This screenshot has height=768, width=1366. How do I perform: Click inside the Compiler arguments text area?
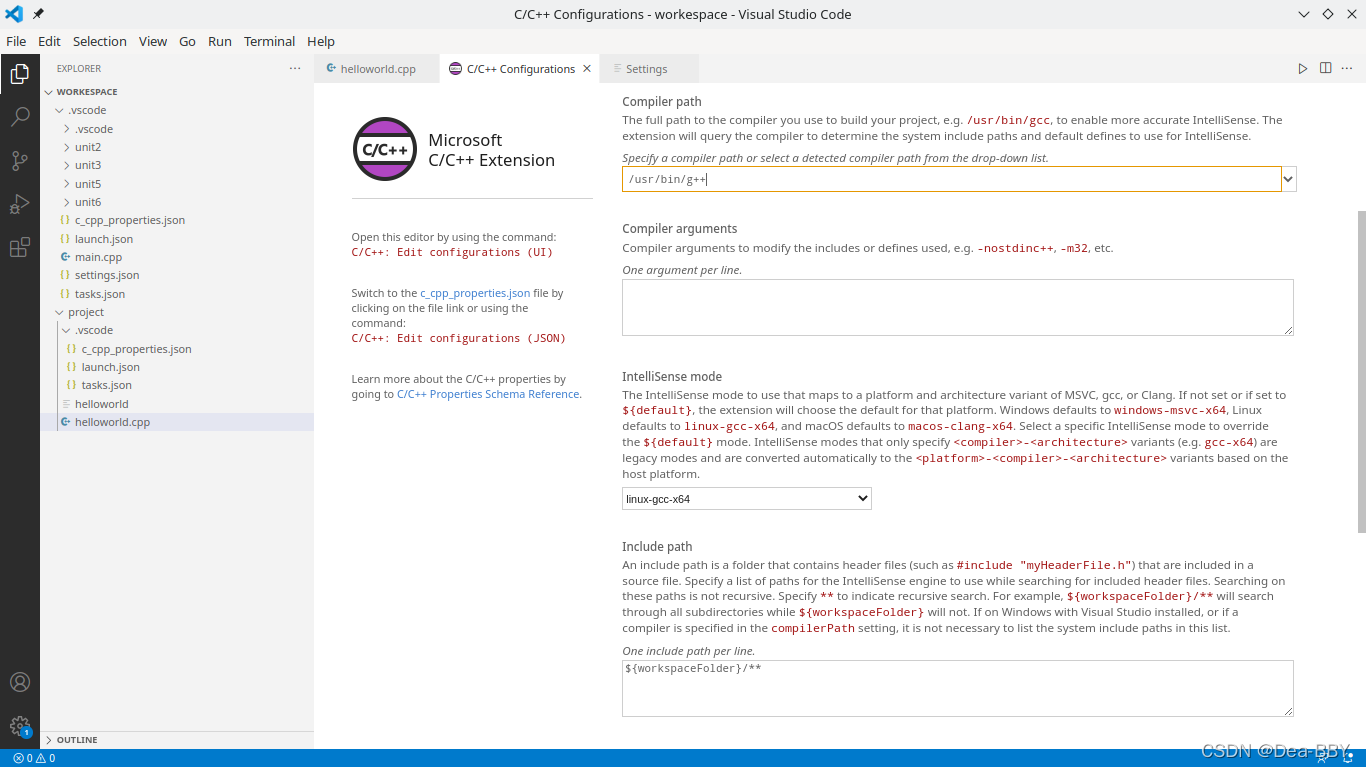tap(957, 307)
